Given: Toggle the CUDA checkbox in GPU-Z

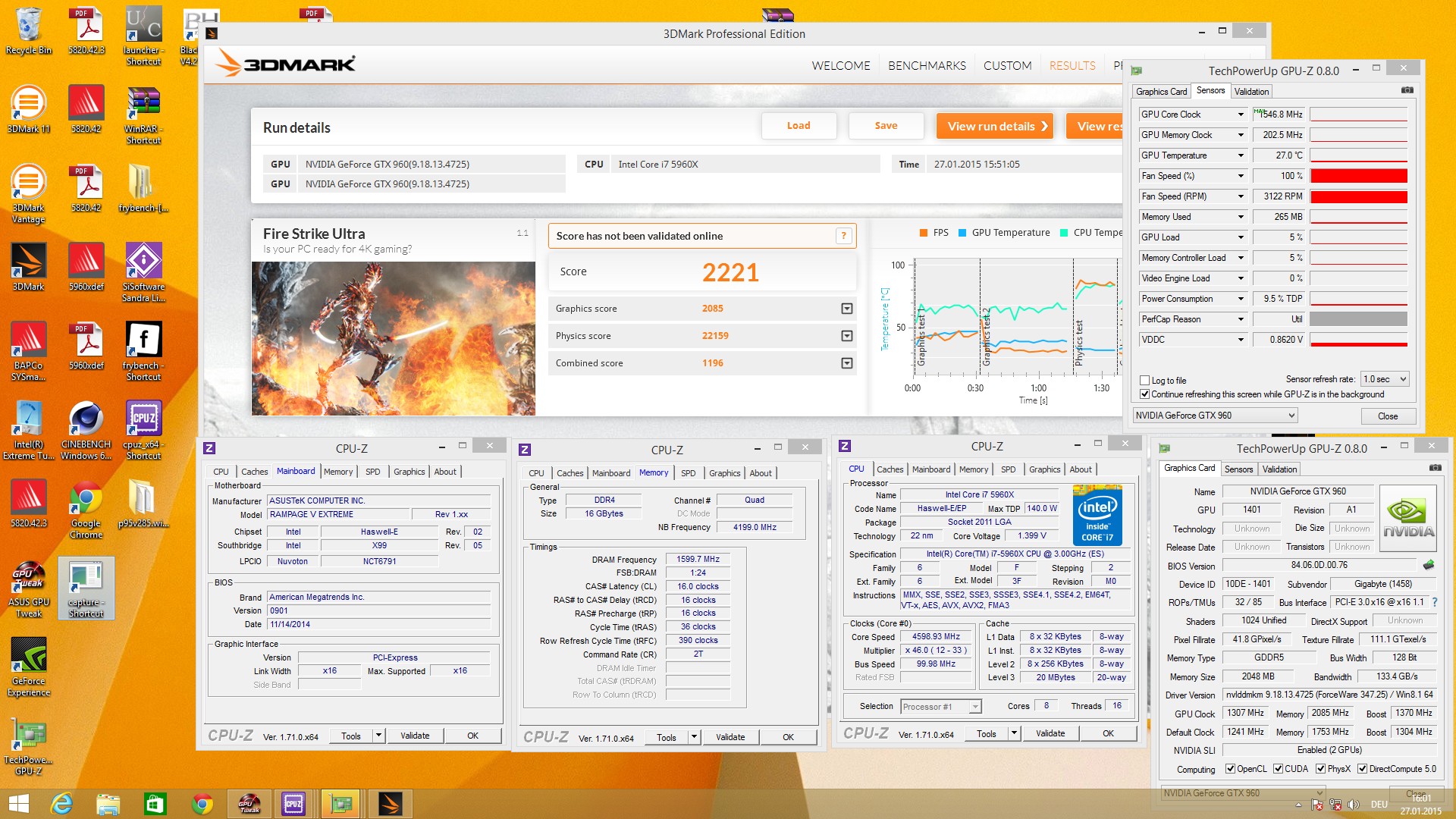Looking at the screenshot, I should pyautogui.click(x=1278, y=769).
